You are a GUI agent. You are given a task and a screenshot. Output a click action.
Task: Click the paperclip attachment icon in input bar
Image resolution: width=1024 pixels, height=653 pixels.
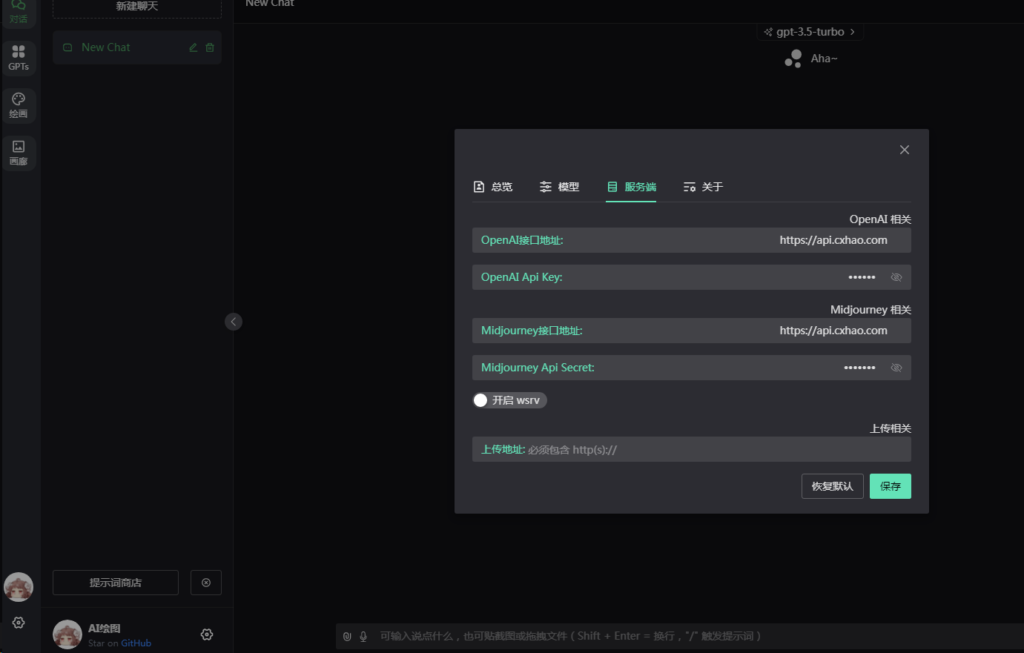[x=347, y=636]
